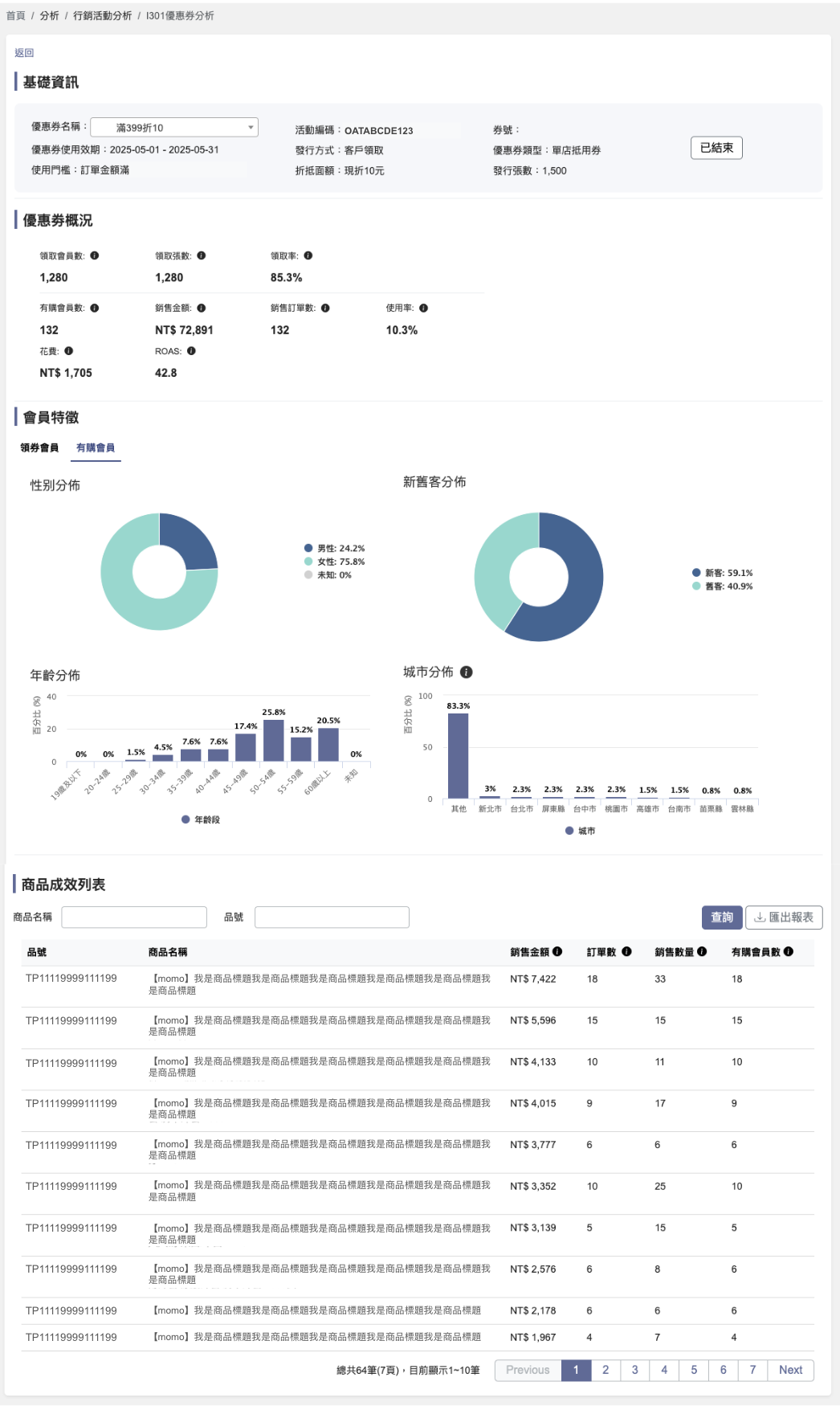Click the 查詢 search button
The width and height of the screenshot is (840, 1406).
pos(721,917)
